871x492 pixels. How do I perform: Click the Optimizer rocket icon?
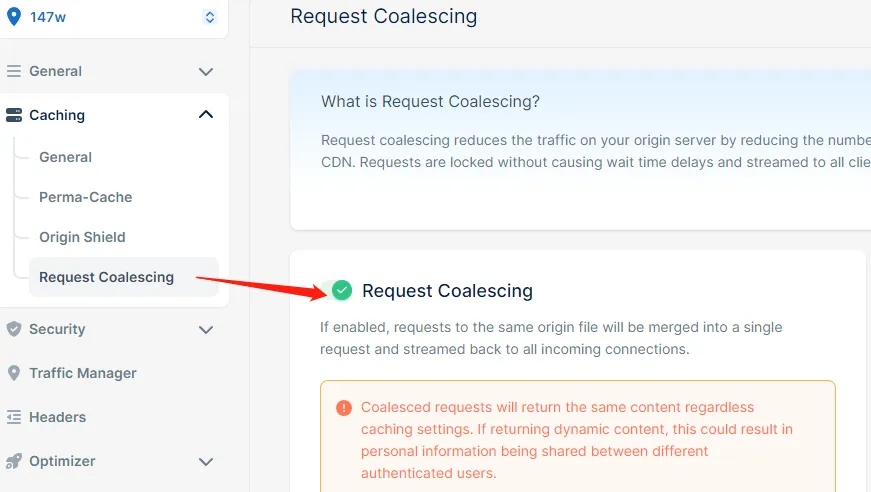(14, 461)
